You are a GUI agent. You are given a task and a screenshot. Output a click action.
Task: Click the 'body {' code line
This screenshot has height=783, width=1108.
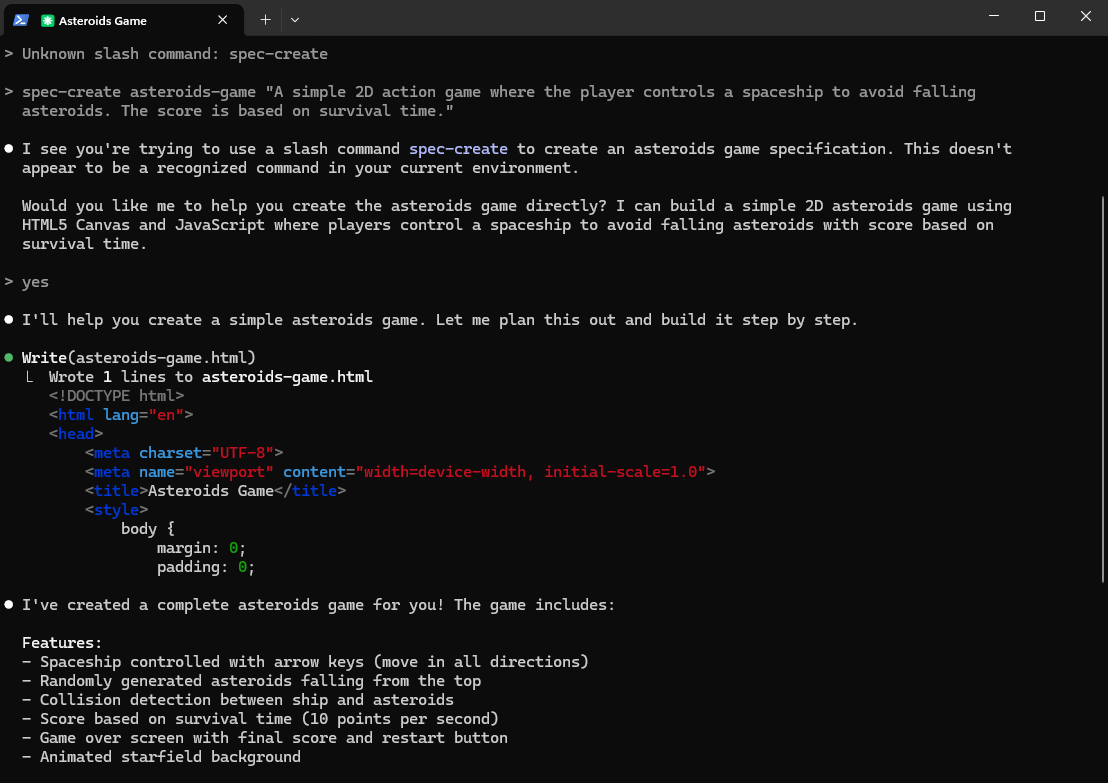148,529
